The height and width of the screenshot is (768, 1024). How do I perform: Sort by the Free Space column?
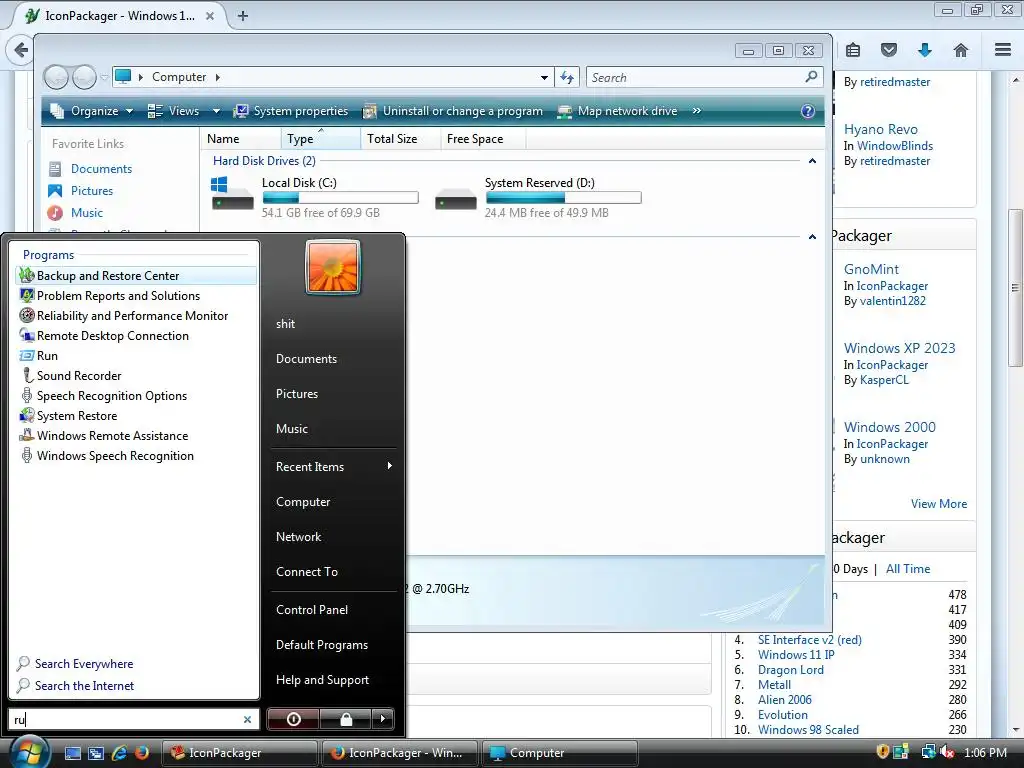pyautogui.click(x=482, y=138)
